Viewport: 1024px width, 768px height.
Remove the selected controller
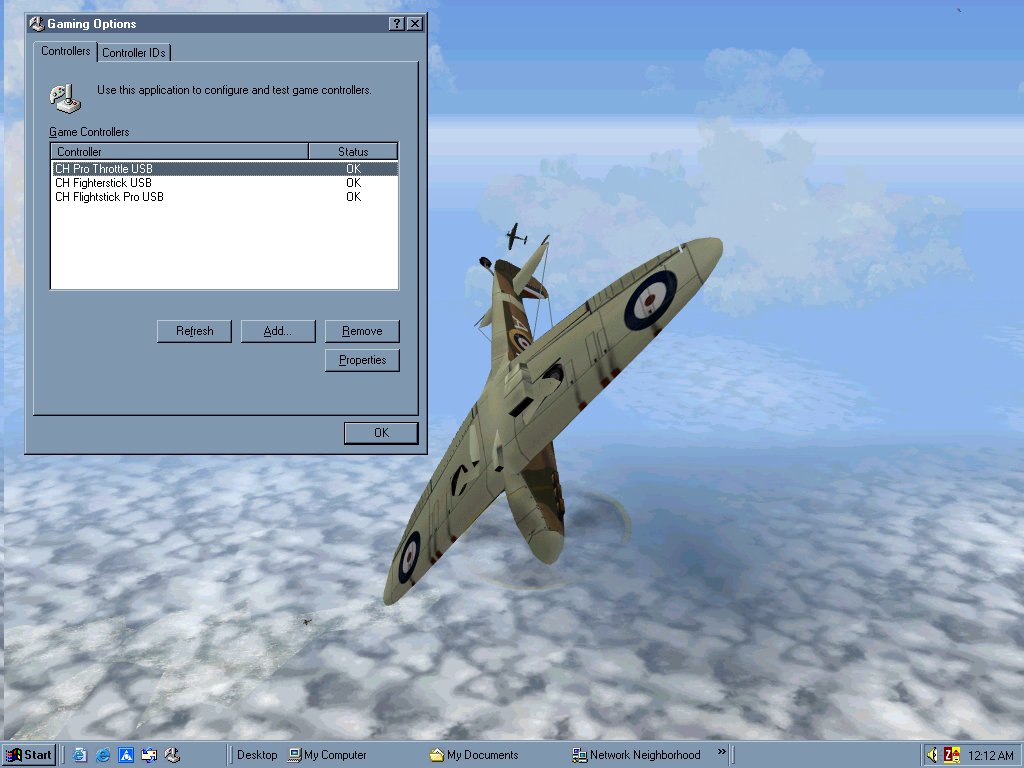click(362, 331)
